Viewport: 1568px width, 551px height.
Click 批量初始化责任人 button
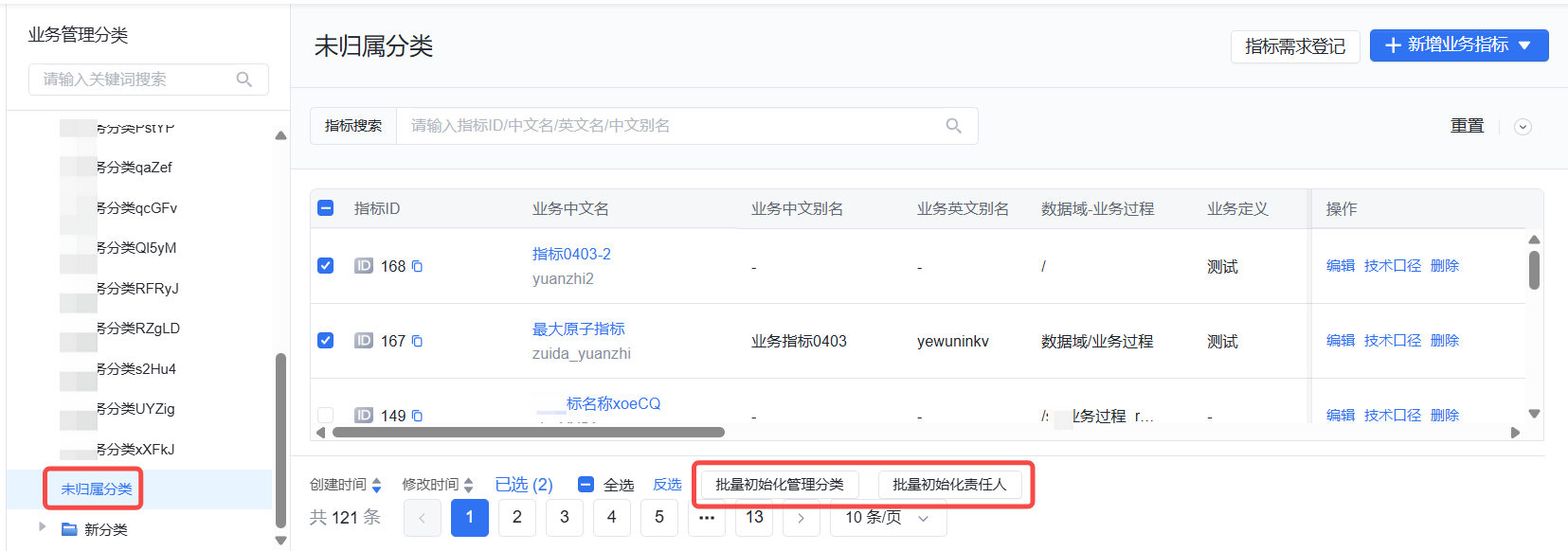[949, 485]
